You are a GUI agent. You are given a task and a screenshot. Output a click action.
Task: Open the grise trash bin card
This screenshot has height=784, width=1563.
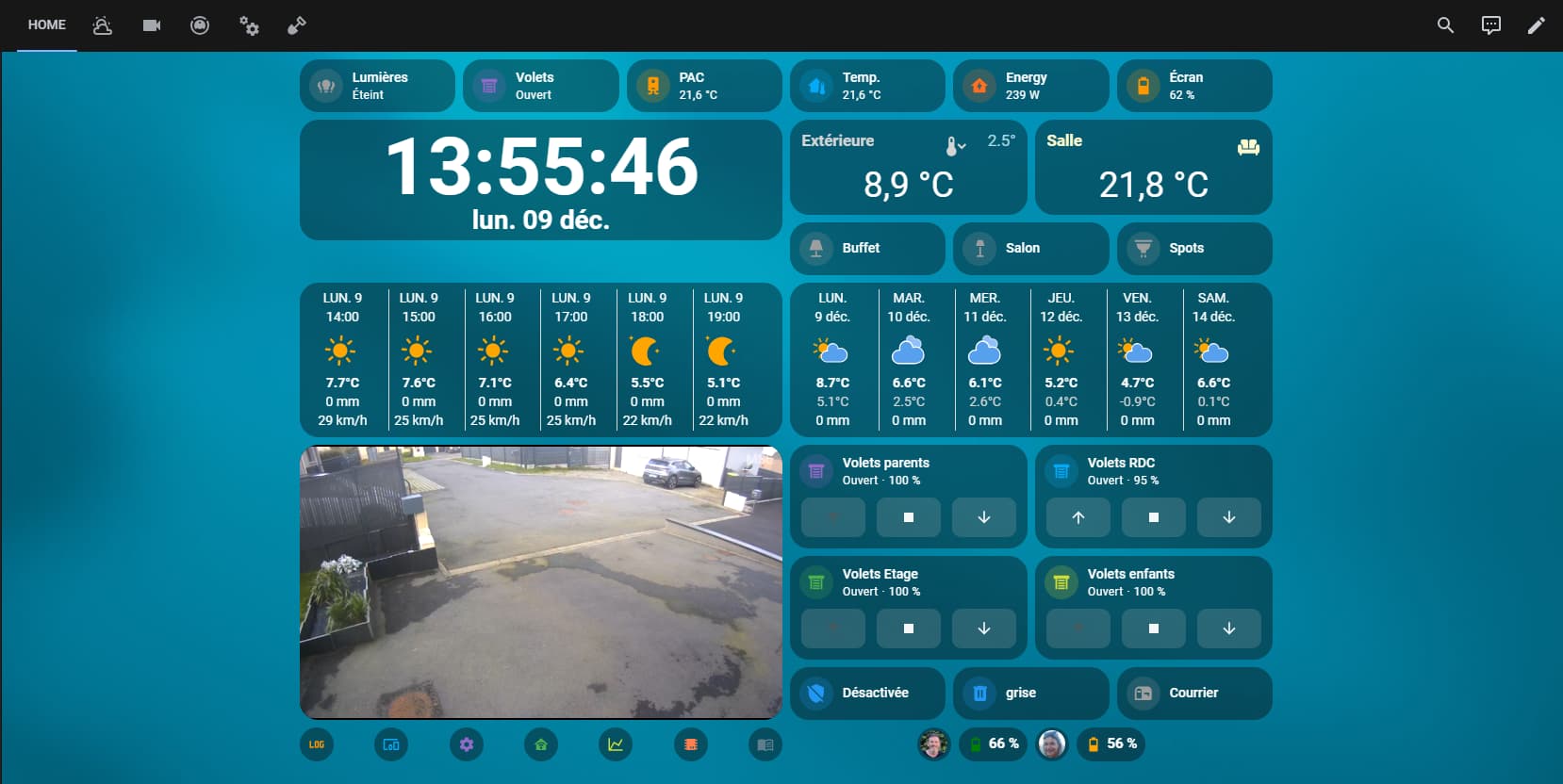click(1031, 694)
